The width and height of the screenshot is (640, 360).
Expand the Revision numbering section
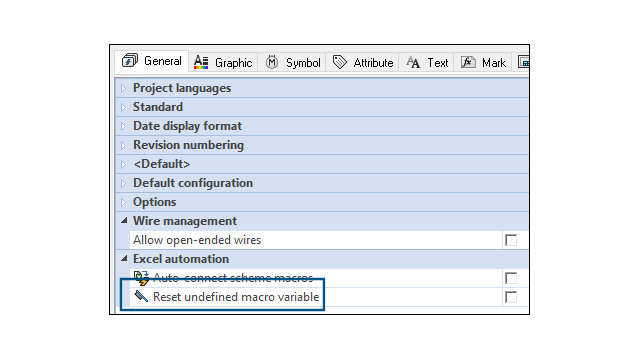click(123, 145)
